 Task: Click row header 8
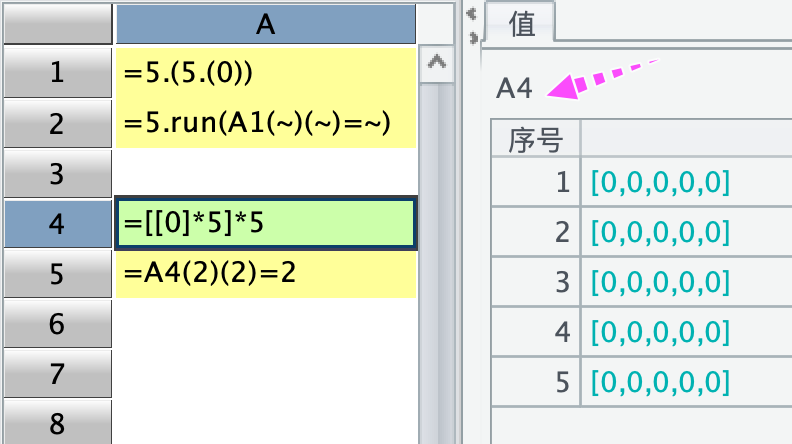click(x=58, y=422)
